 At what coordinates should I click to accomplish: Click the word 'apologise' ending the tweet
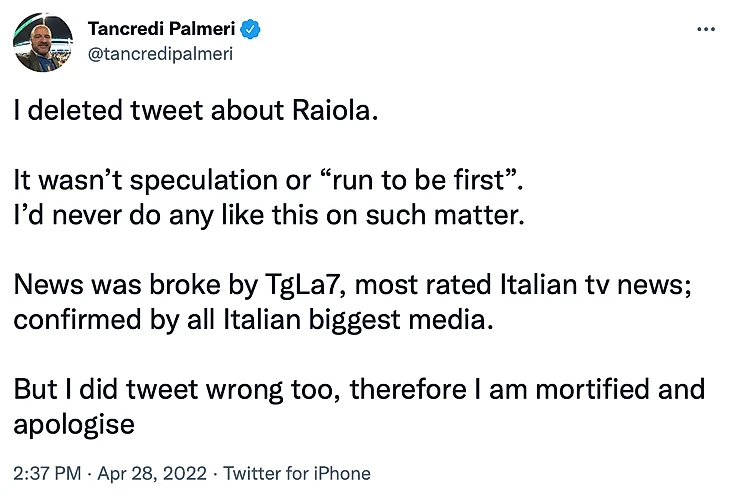tap(74, 425)
